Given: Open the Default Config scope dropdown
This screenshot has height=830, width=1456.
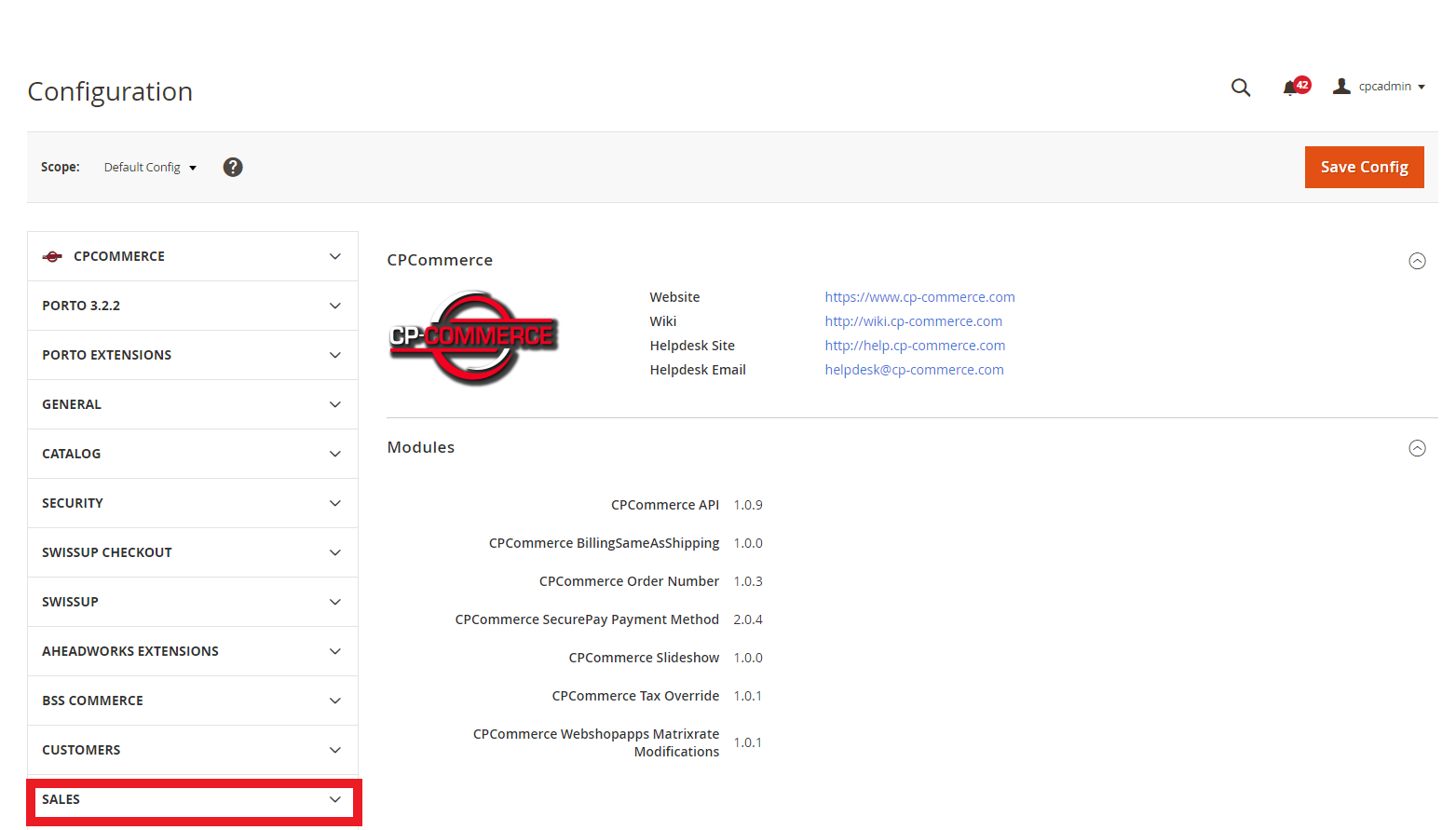Looking at the screenshot, I should pos(150,168).
